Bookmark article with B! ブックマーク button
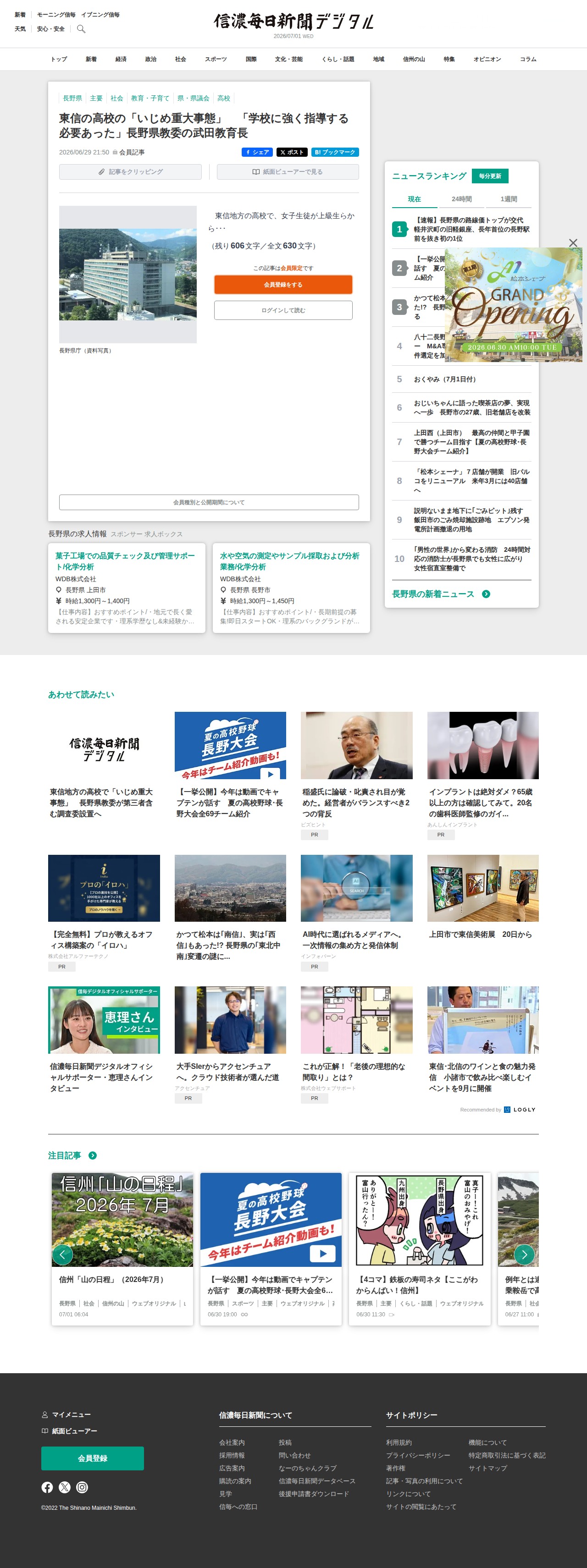This screenshot has width=587, height=1568. tap(335, 152)
